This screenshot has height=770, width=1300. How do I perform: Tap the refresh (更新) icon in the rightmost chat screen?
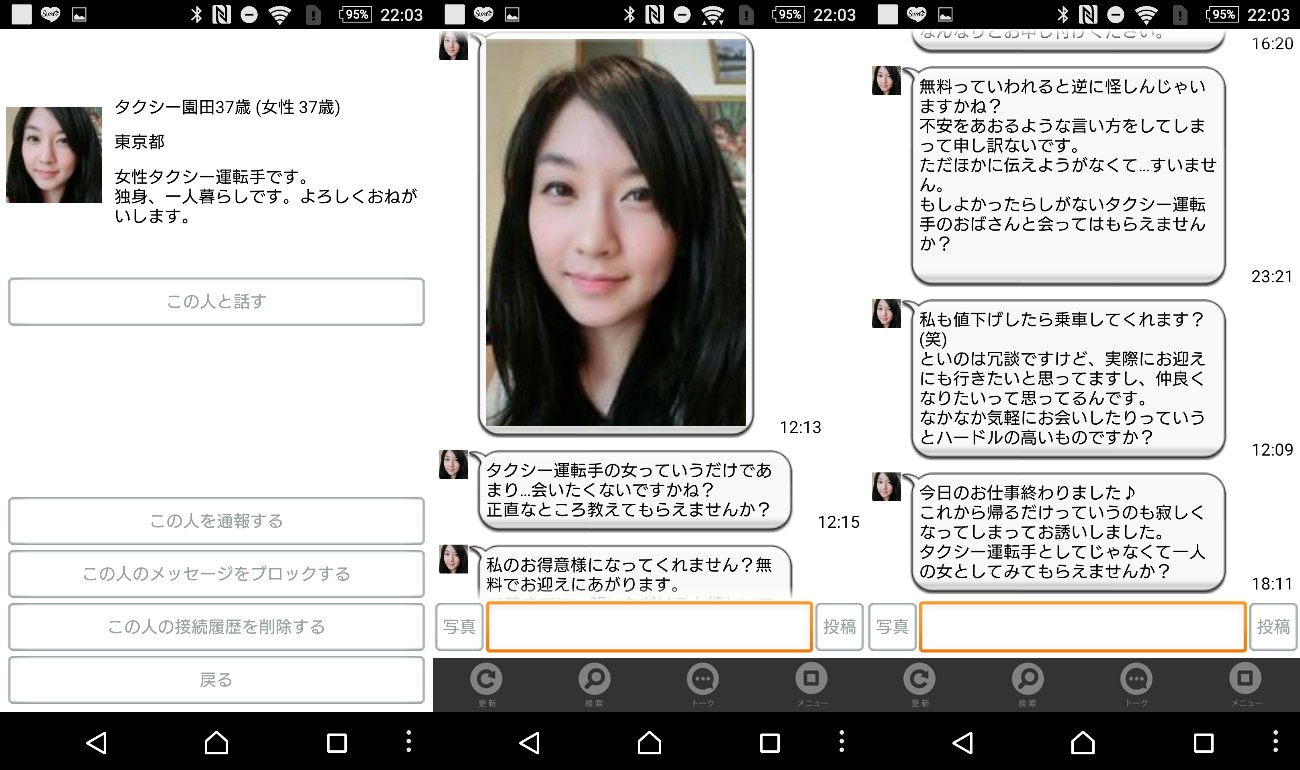point(919,681)
